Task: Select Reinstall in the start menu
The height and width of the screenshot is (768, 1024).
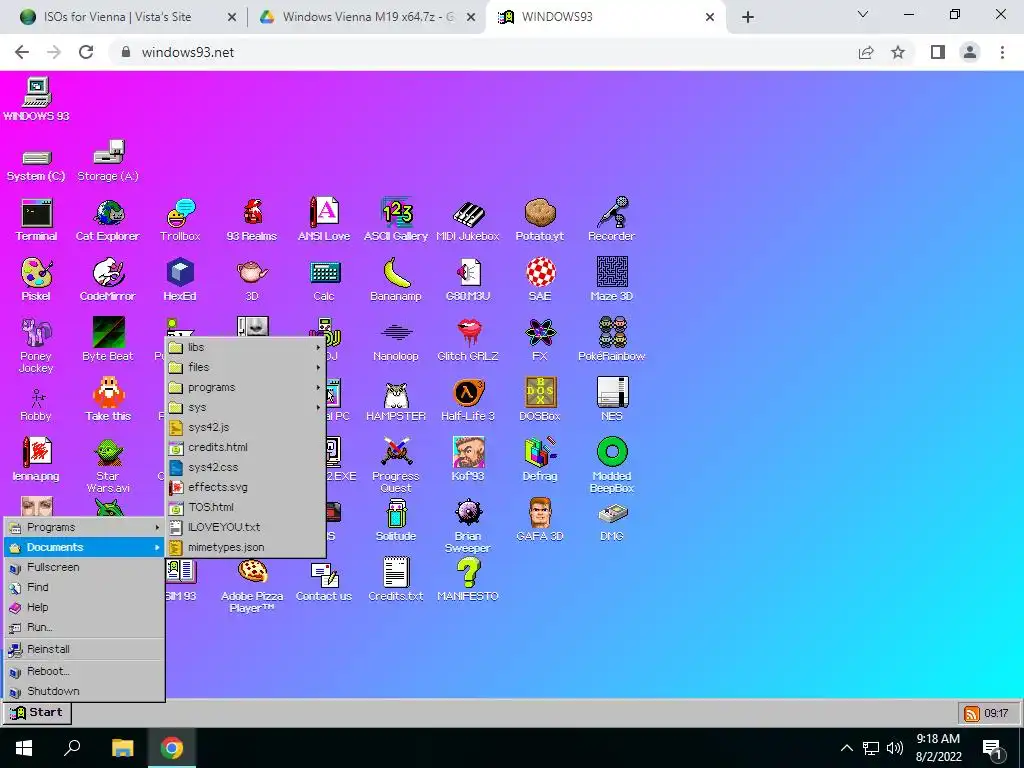Action: 84,649
